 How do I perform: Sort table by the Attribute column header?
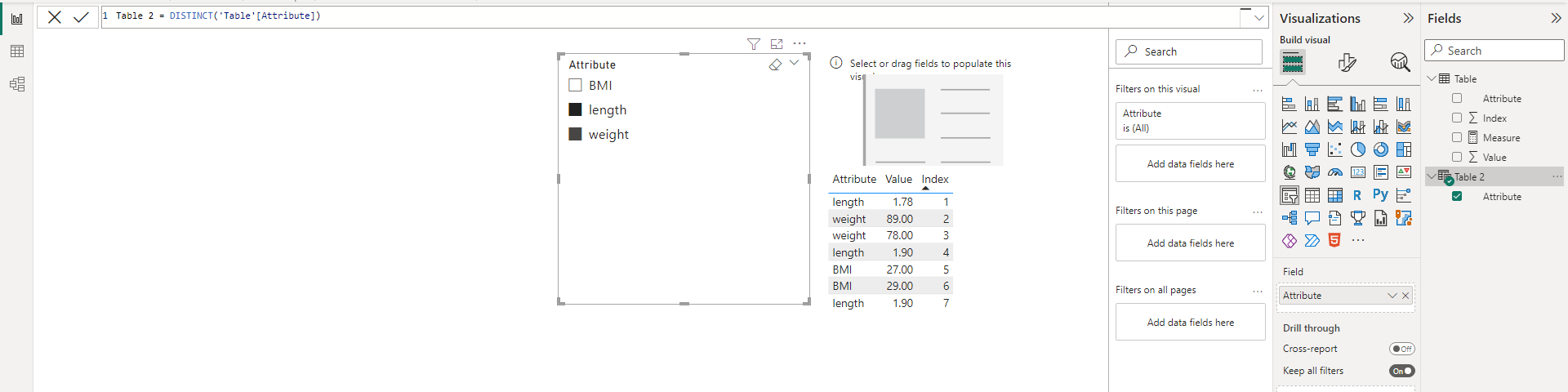[x=854, y=179]
